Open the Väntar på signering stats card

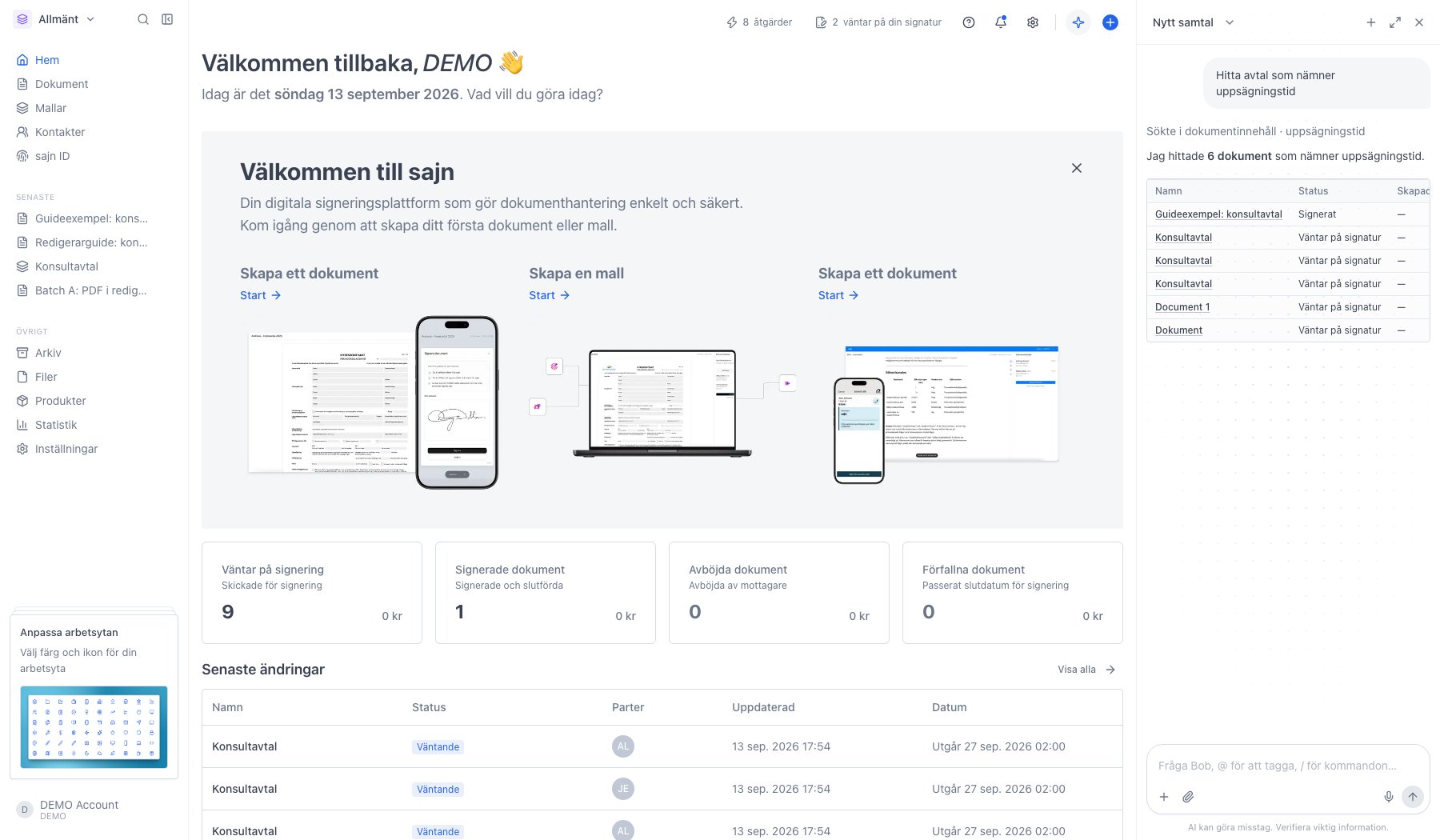click(x=312, y=593)
